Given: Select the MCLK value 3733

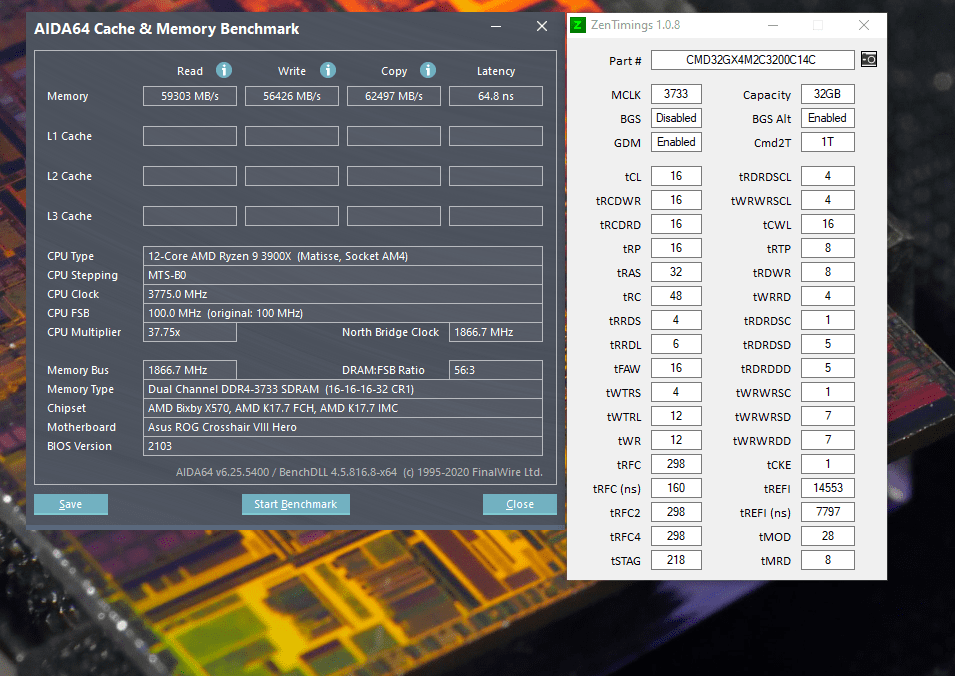Looking at the screenshot, I should tap(676, 94).
